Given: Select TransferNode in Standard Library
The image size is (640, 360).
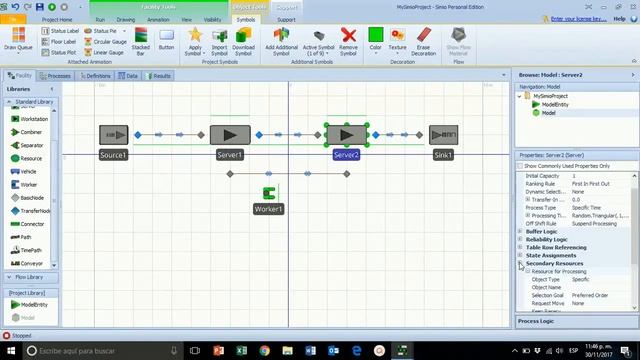Looking at the screenshot, I should 31,211.
